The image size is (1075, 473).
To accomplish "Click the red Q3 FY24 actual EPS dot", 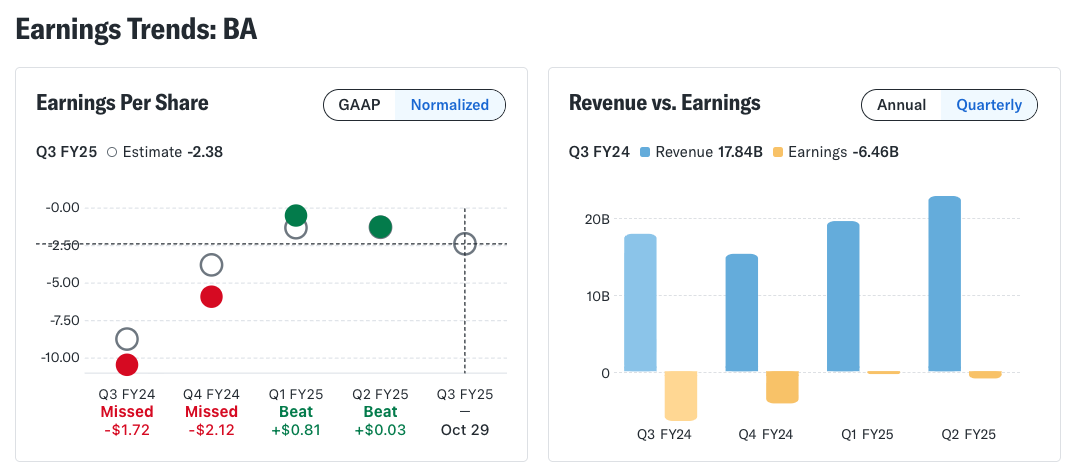I will coord(127,365).
